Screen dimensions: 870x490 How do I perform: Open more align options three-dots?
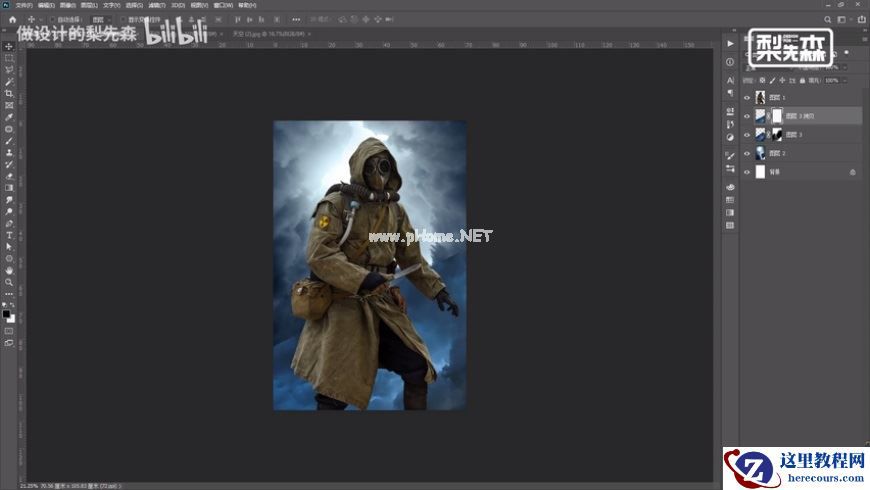tap(296, 19)
